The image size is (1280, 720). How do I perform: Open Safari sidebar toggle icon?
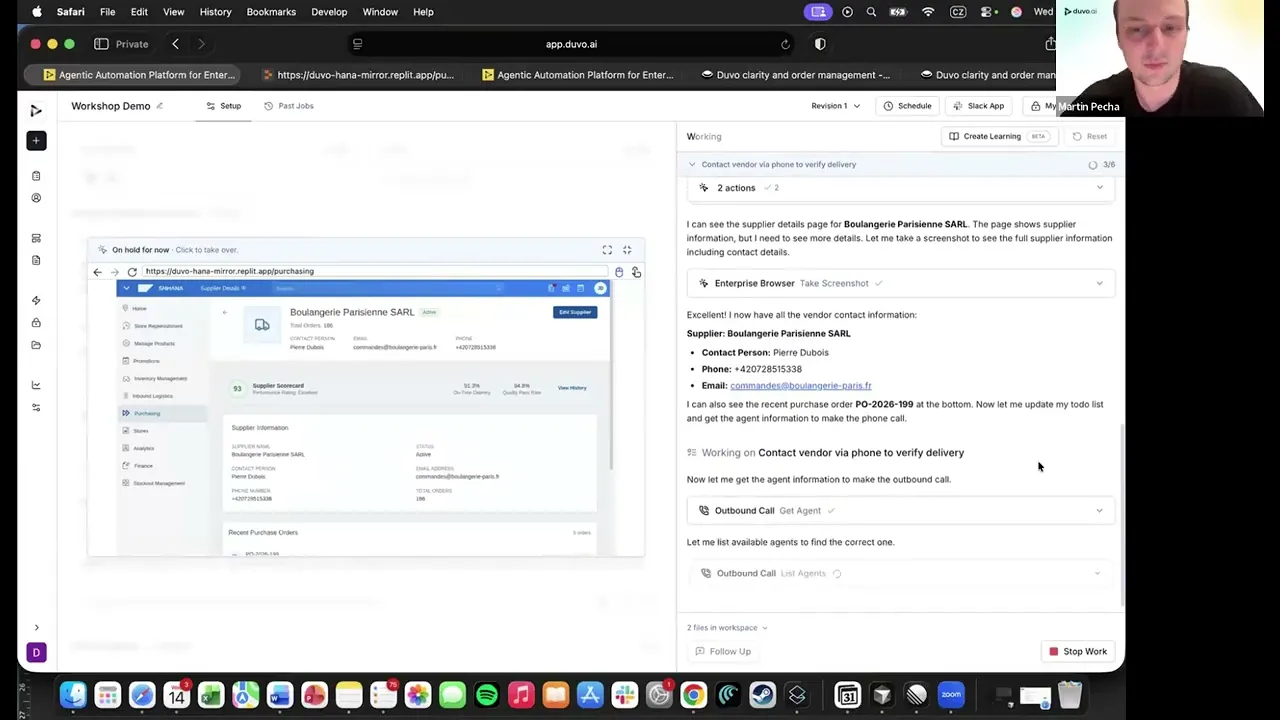pyautogui.click(x=101, y=44)
